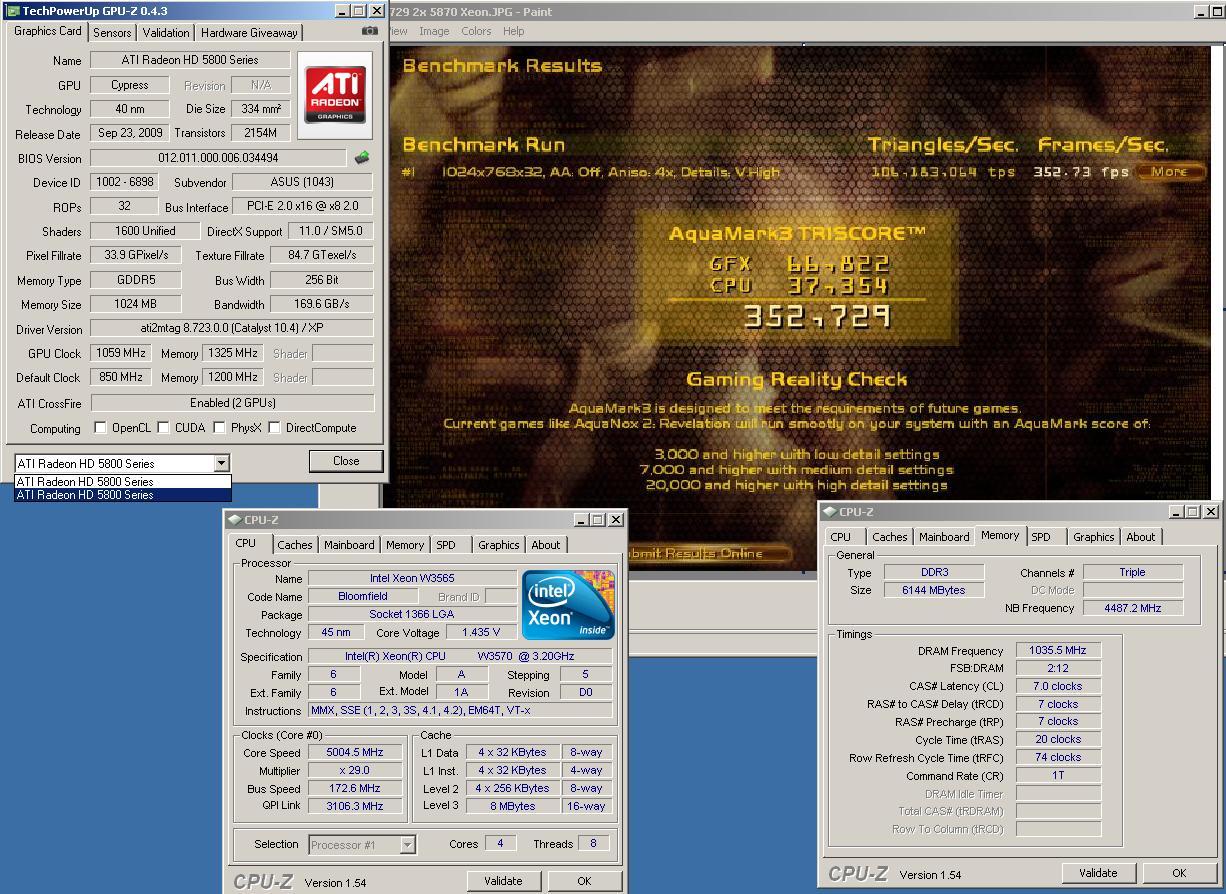This screenshot has height=894, width=1226.
Task: Click the GPU Name field in GPU-Z
Action: (x=190, y=60)
